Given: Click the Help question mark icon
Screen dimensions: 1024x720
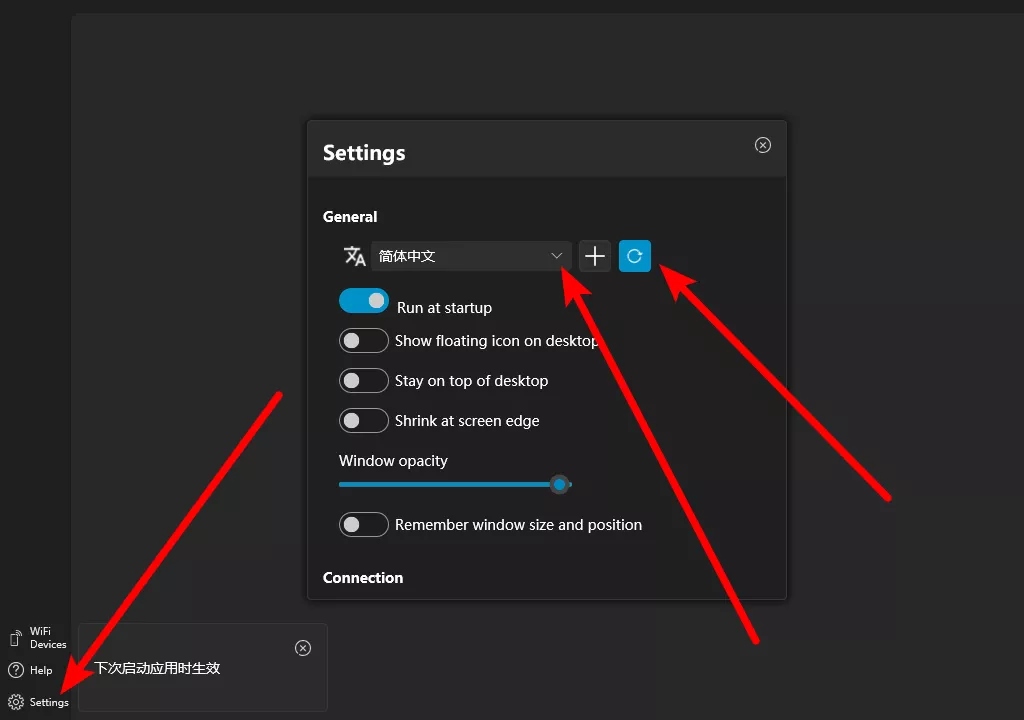Looking at the screenshot, I should (x=16, y=670).
